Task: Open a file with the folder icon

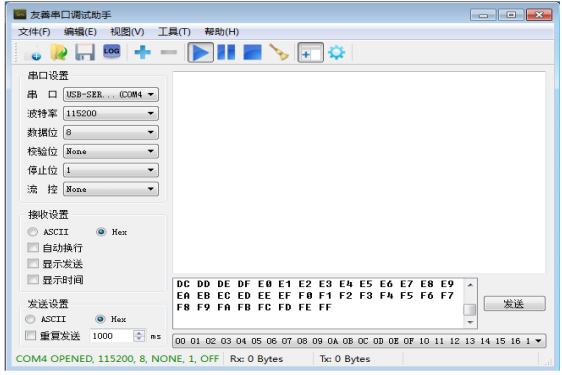Action: click(58, 52)
